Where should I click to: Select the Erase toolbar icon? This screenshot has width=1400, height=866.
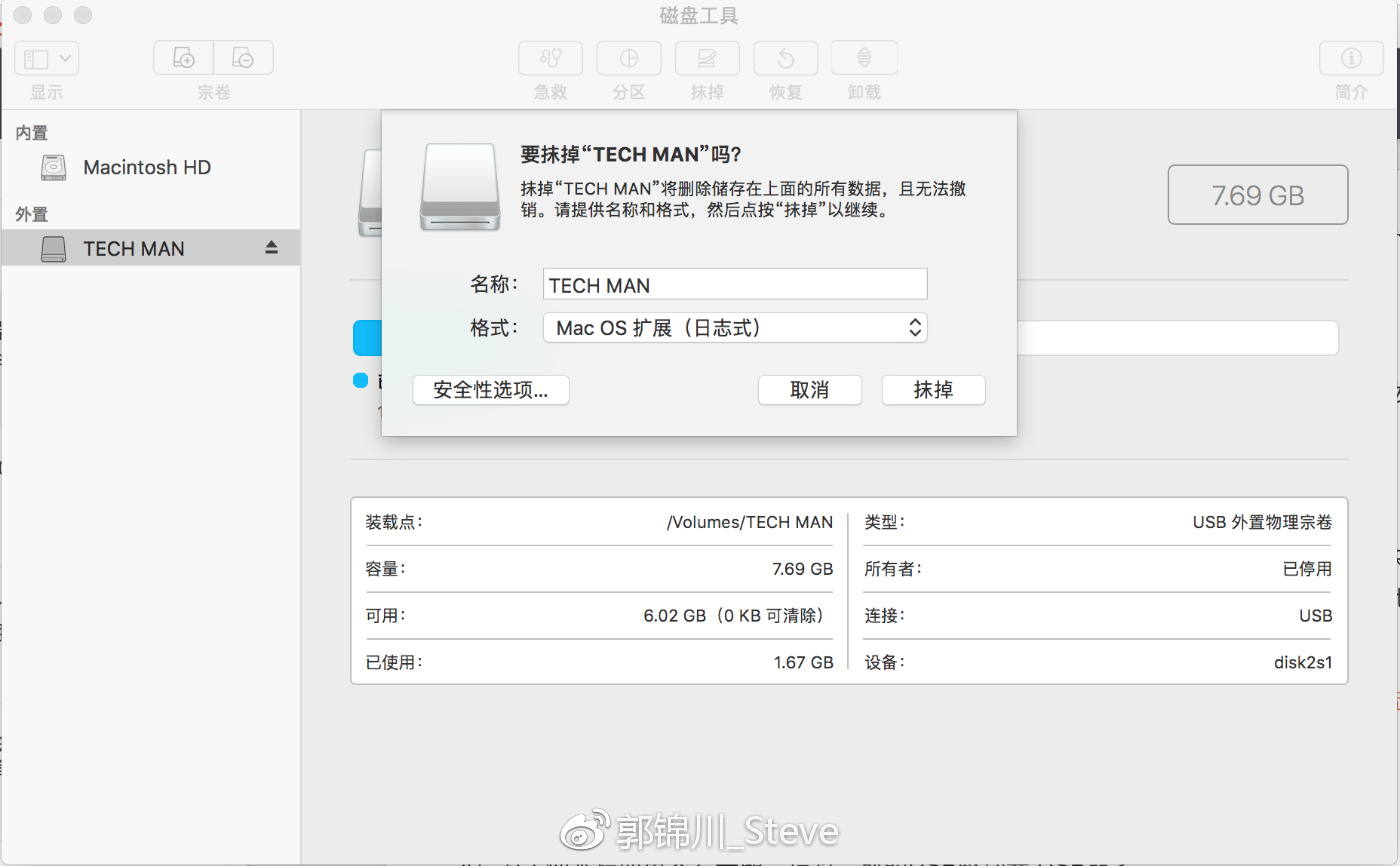[x=707, y=58]
